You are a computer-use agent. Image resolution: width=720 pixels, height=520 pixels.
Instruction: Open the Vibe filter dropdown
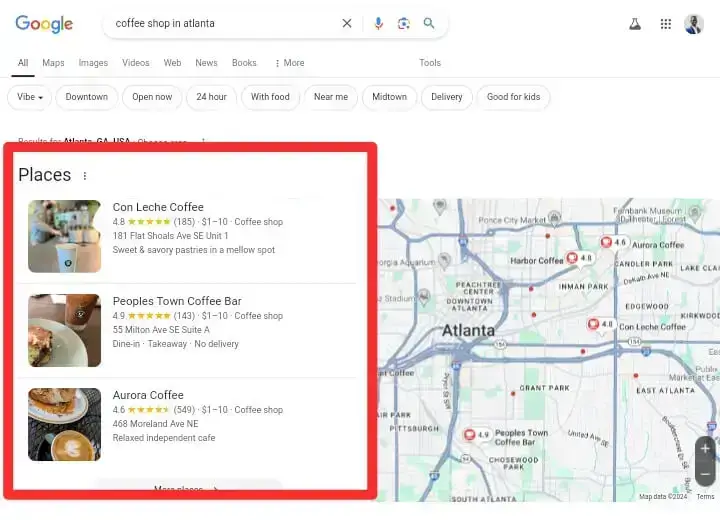click(29, 97)
